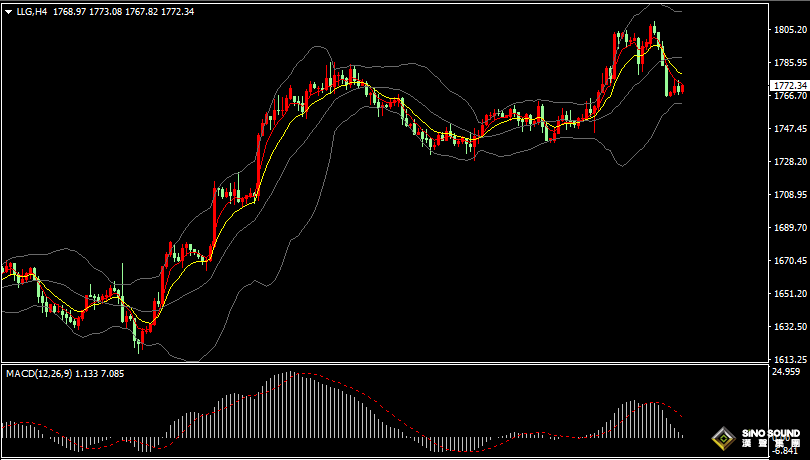Click the 1805.20 price axis label
810x460 pixels.
click(790, 30)
